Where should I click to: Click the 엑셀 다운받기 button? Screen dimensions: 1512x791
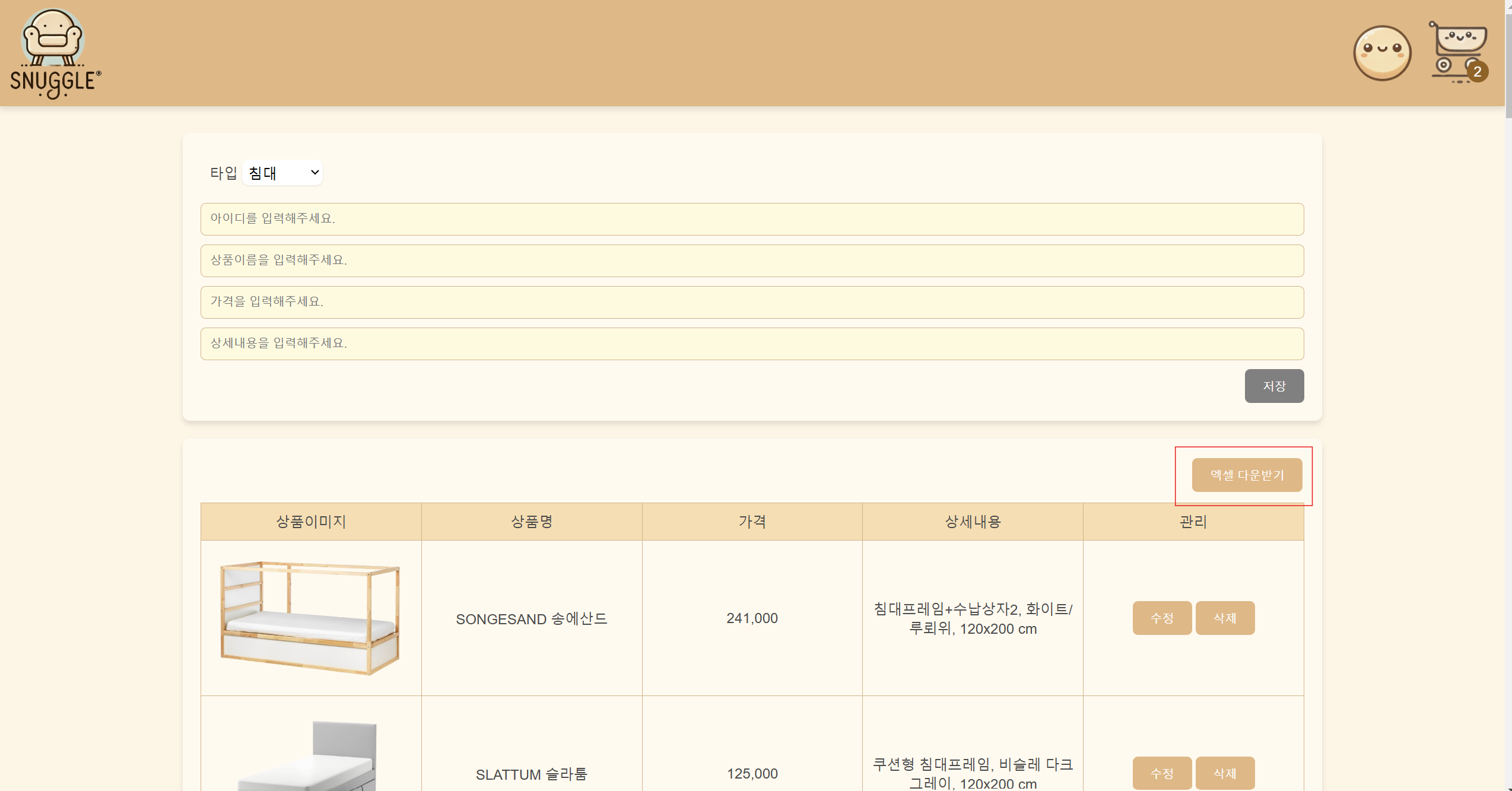pos(1247,475)
